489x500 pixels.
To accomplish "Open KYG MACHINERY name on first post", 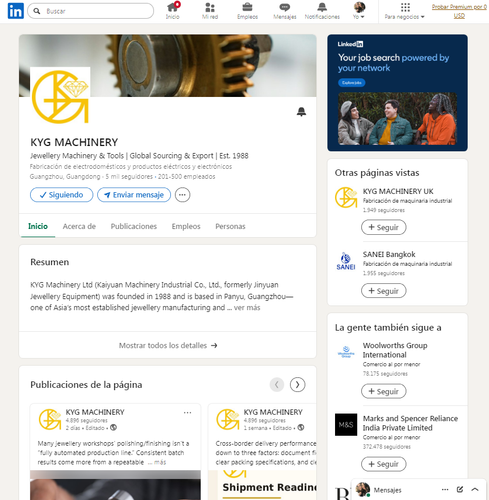I will tap(95, 412).
